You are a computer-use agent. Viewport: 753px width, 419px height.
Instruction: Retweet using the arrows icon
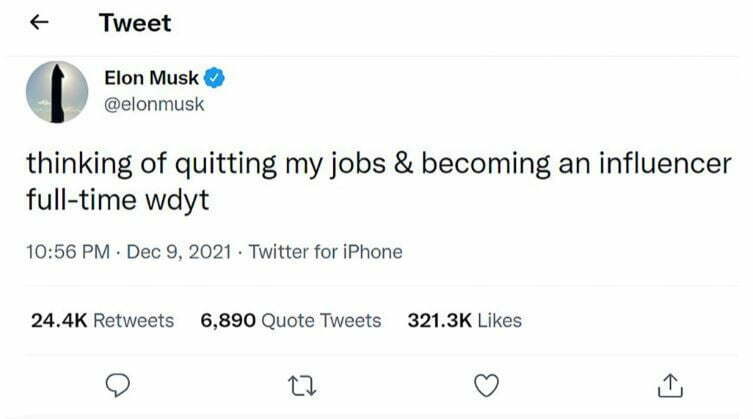[296, 383]
